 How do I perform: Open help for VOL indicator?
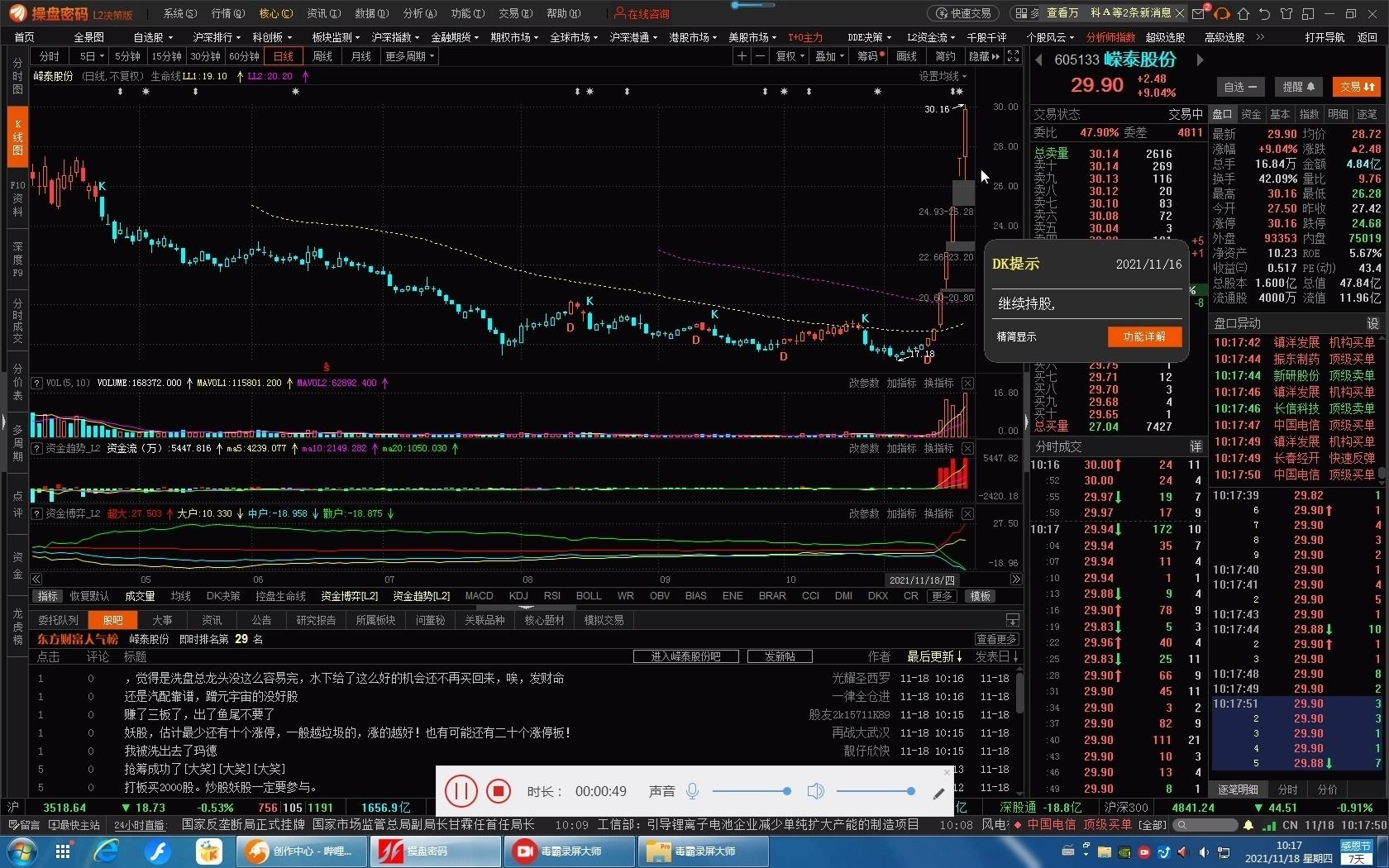36,383
